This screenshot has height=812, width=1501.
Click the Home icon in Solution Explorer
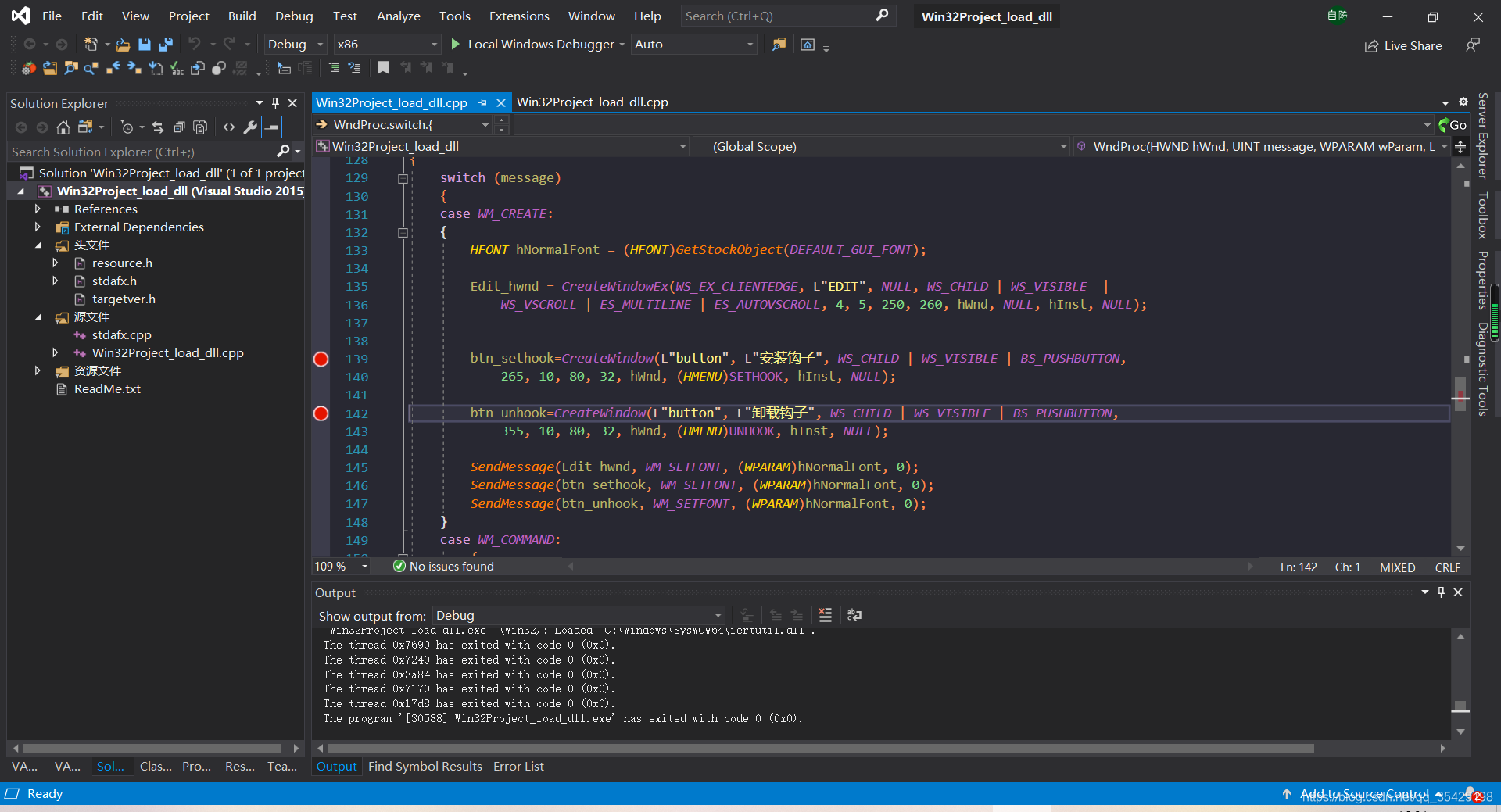pyautogui.click(x=63, y=127)
